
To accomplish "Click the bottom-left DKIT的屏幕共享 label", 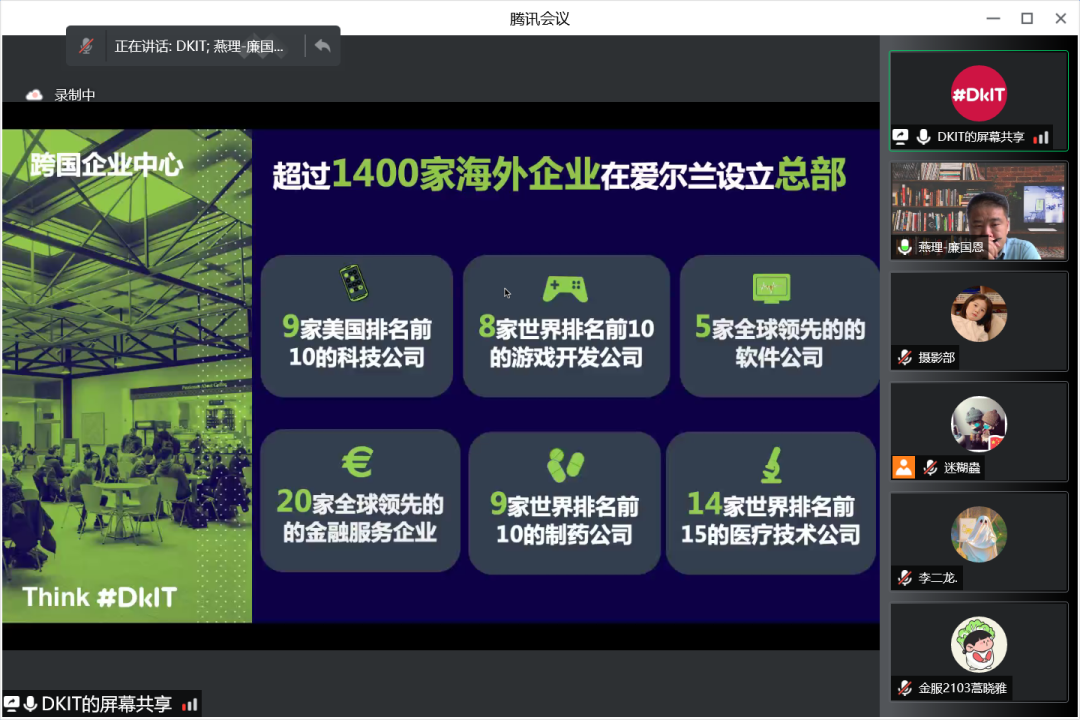I will (x=106, y=704).
